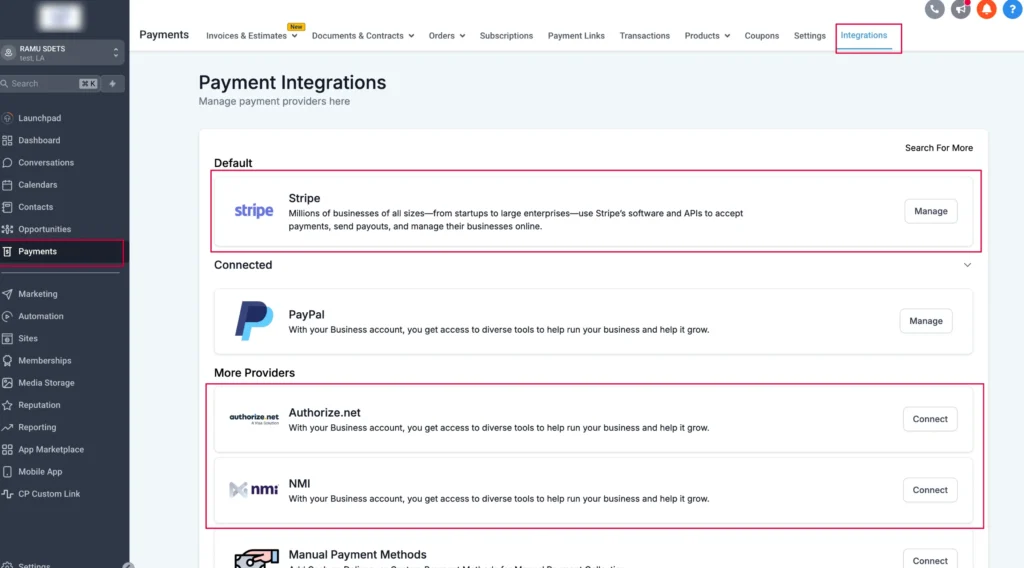Click the Authorize.net logo
The height and width of the screenshot is (568, 1024).
click(253, 418)
